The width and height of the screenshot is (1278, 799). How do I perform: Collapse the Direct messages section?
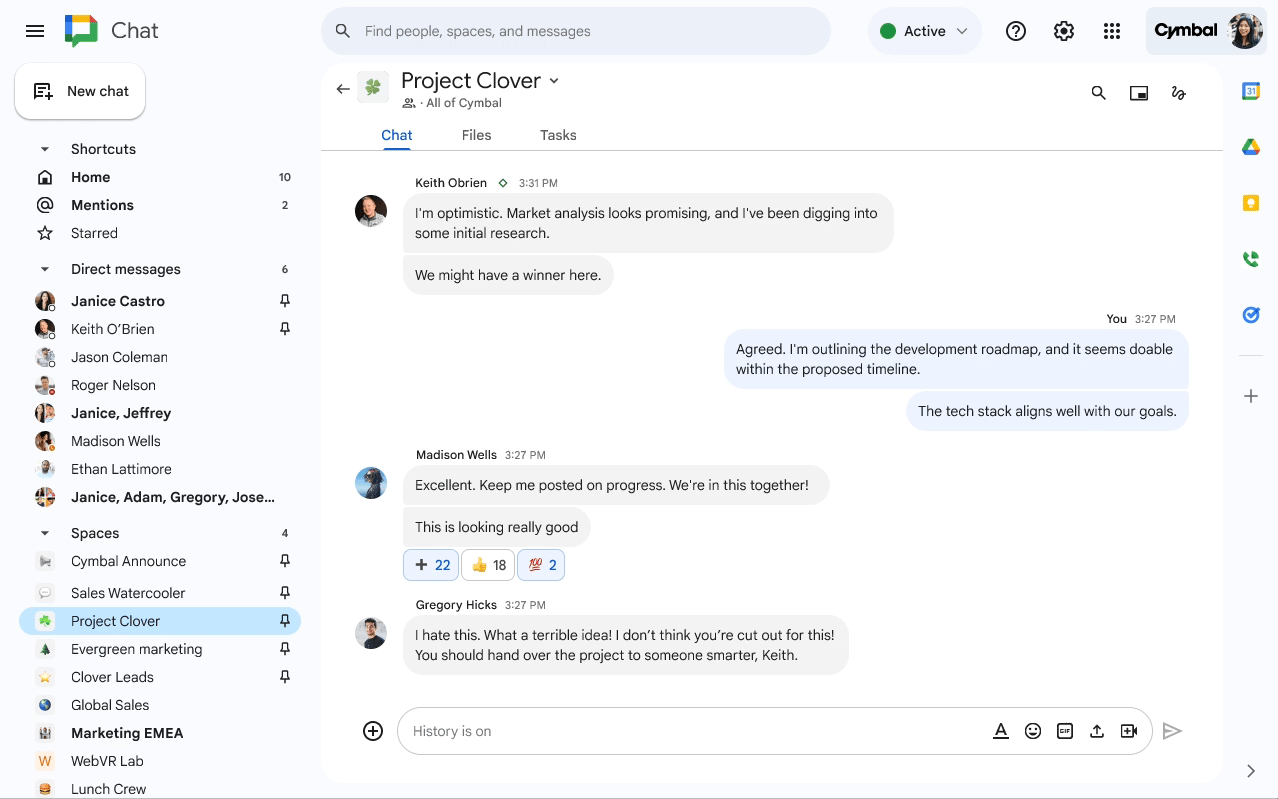(x=44, y=269)
